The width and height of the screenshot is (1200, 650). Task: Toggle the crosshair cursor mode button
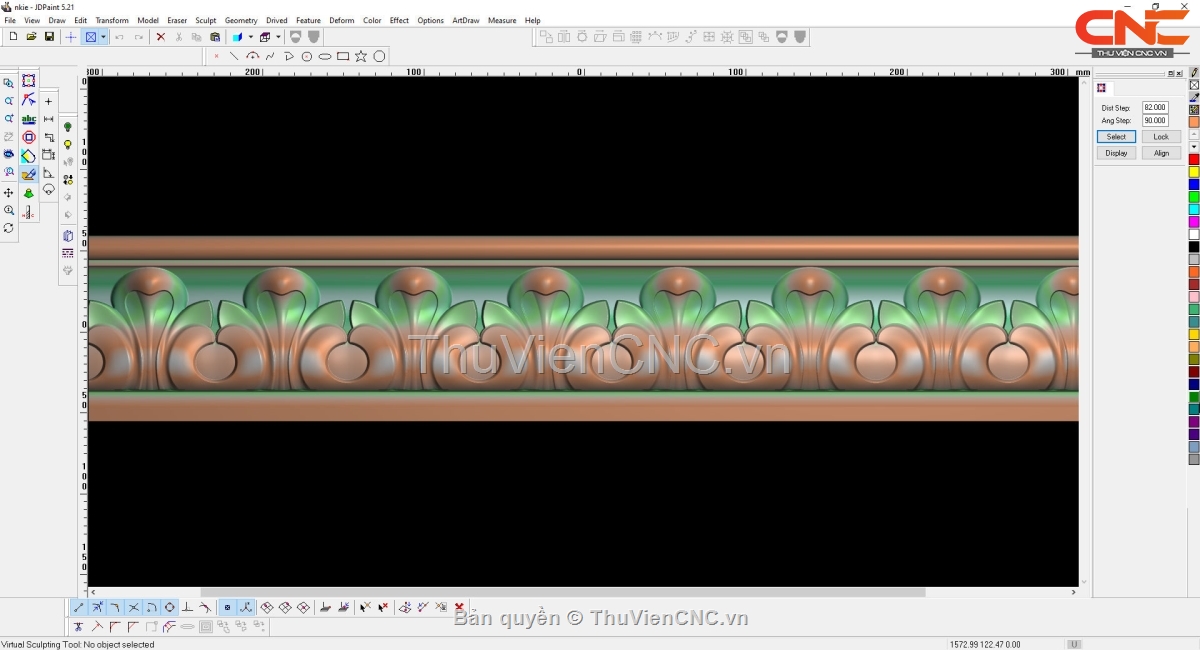pyautogui.click(x=70, y=37)
